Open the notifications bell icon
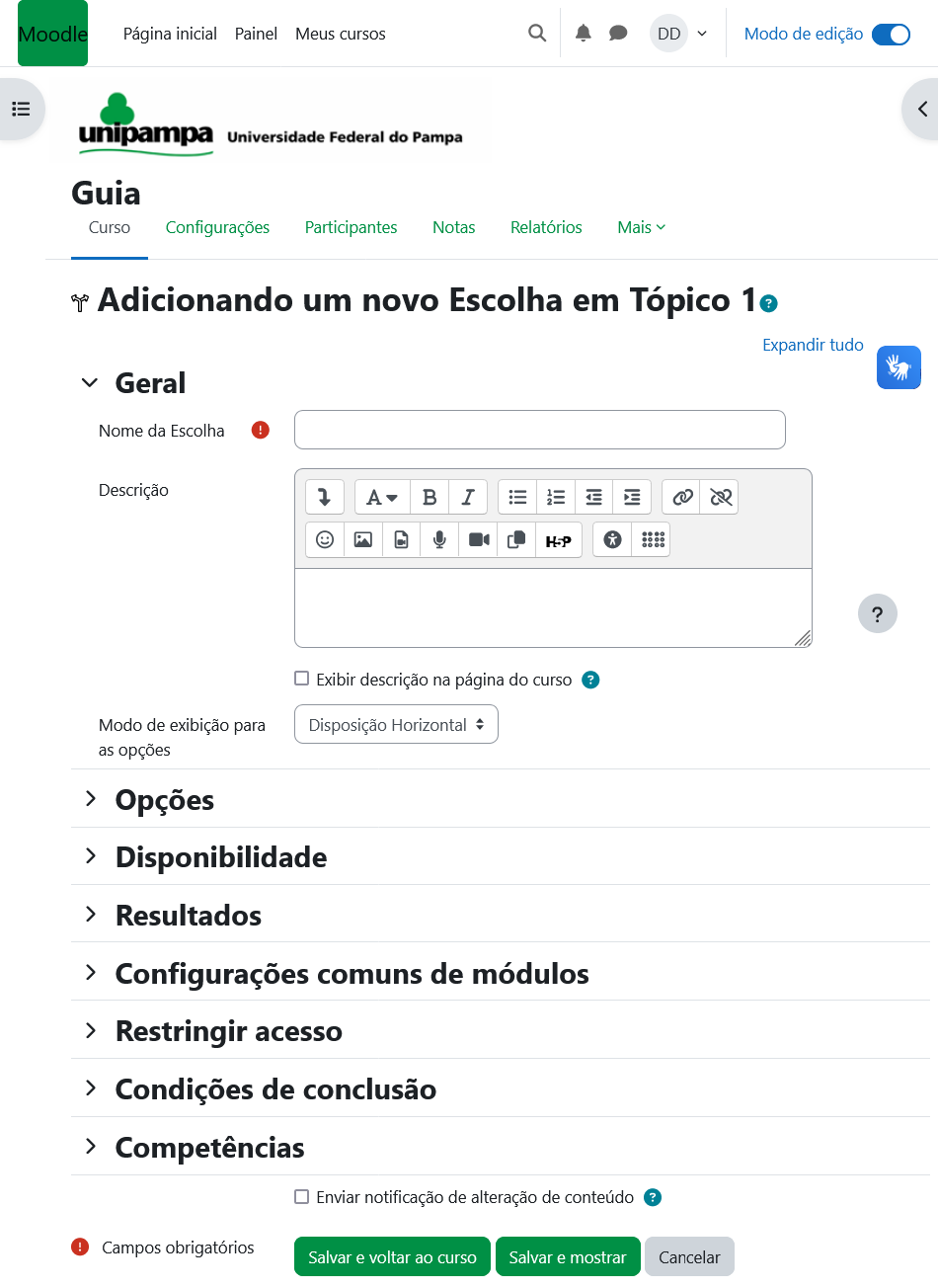The image size is (938, 1288). coord(584,34)
